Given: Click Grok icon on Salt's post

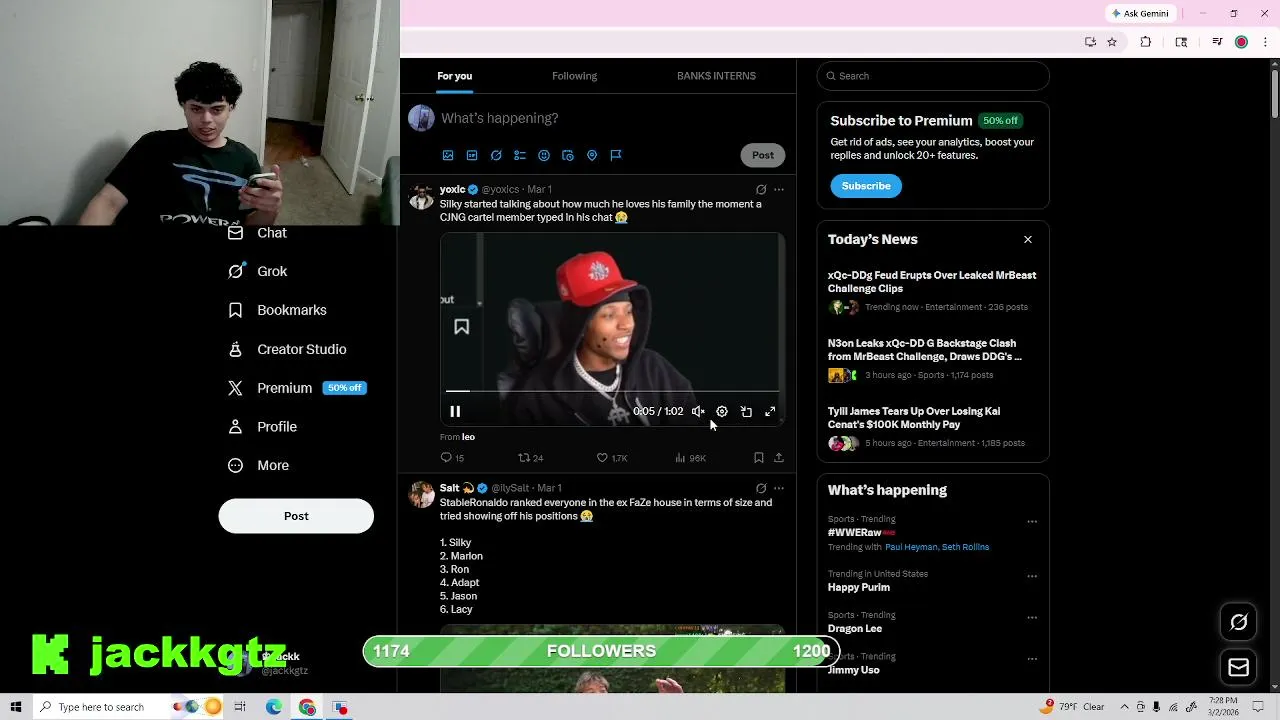Looking at the screenshot, I should click(x=761, y=488).
